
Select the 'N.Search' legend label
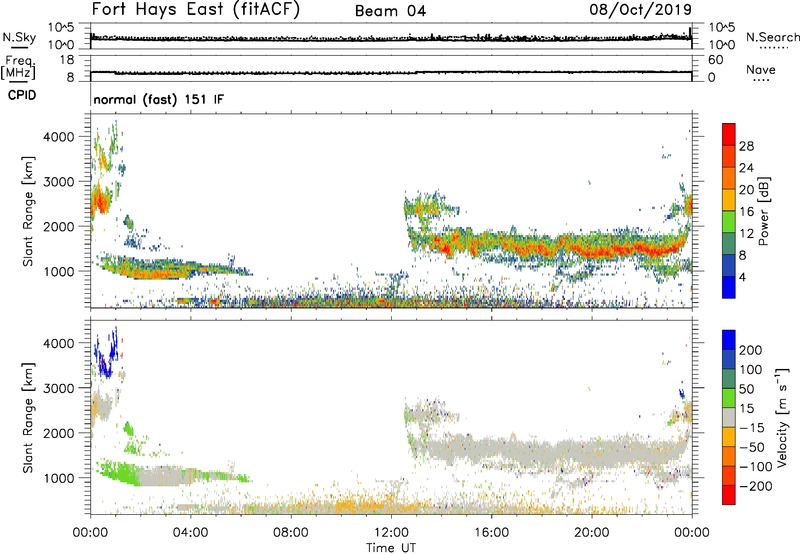pyautogui.click(x=773, y=37)
